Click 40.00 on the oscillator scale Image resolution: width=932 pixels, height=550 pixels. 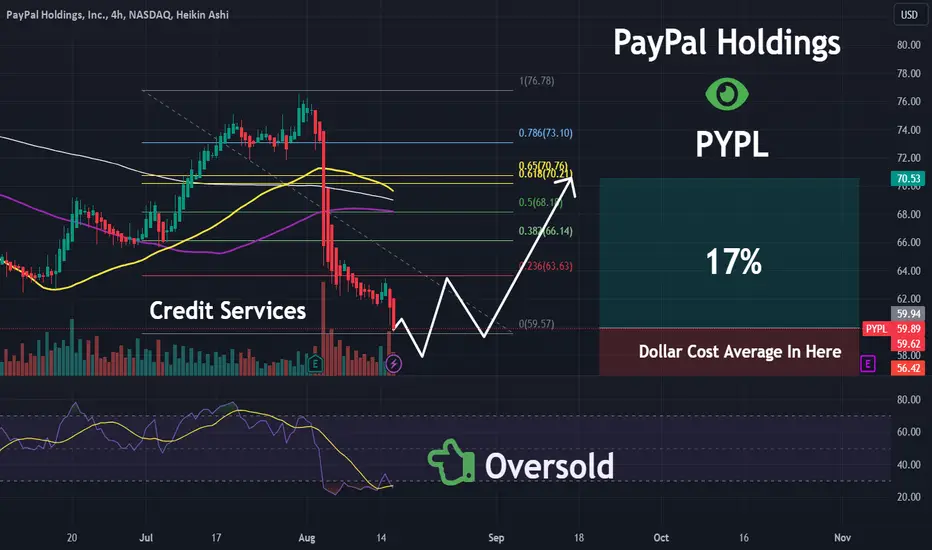[x=909, y=465]
